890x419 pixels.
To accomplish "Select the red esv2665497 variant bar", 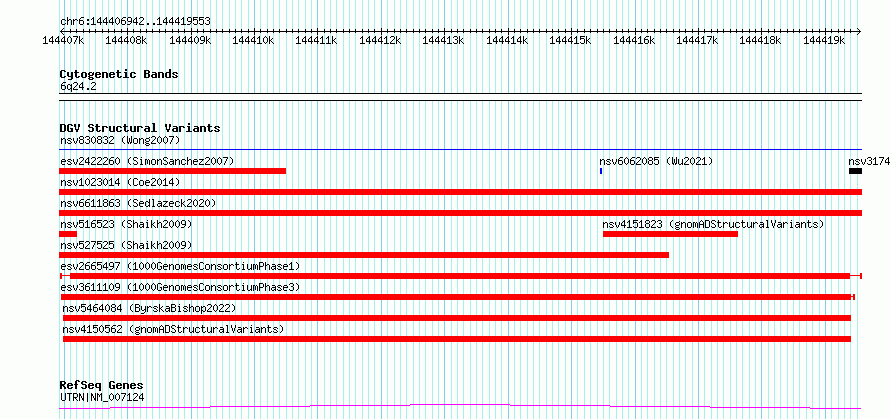I will (461, 276).
